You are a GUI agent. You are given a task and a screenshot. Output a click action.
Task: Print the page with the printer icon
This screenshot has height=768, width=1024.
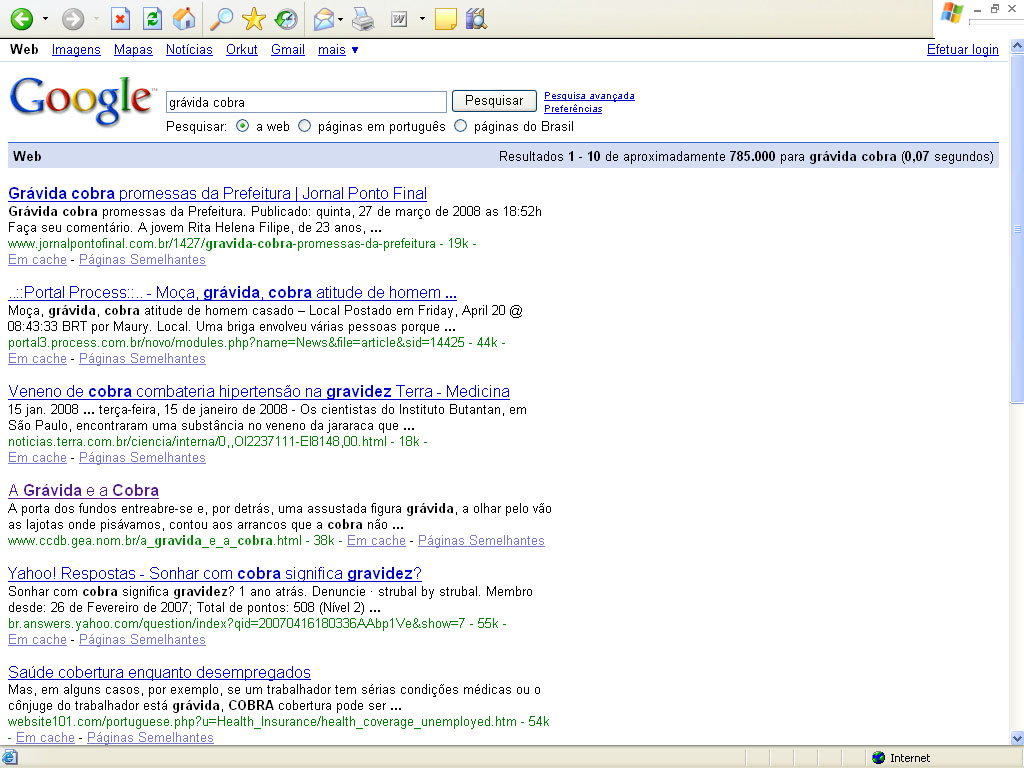click(x=364, y=19)
